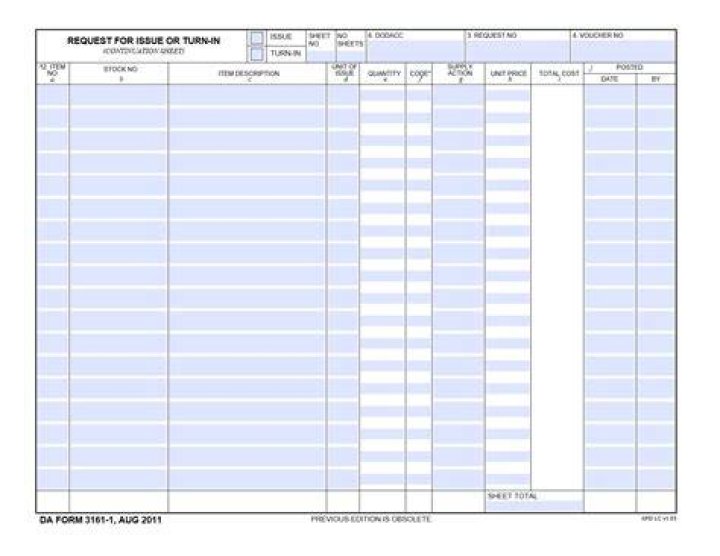Image resolution: width=720 pixels, height=556 pixels.
Task: Focus the REQUEST NO input field
Action: click(x=518, y=51)
